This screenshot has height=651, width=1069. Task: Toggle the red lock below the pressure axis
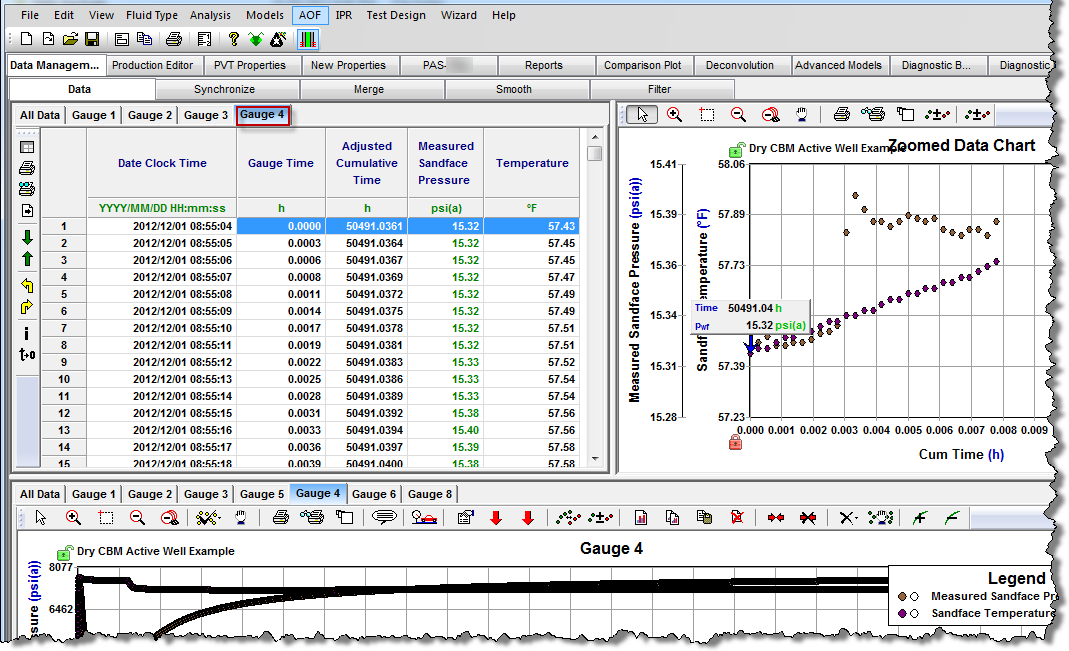tap(736, 441)
